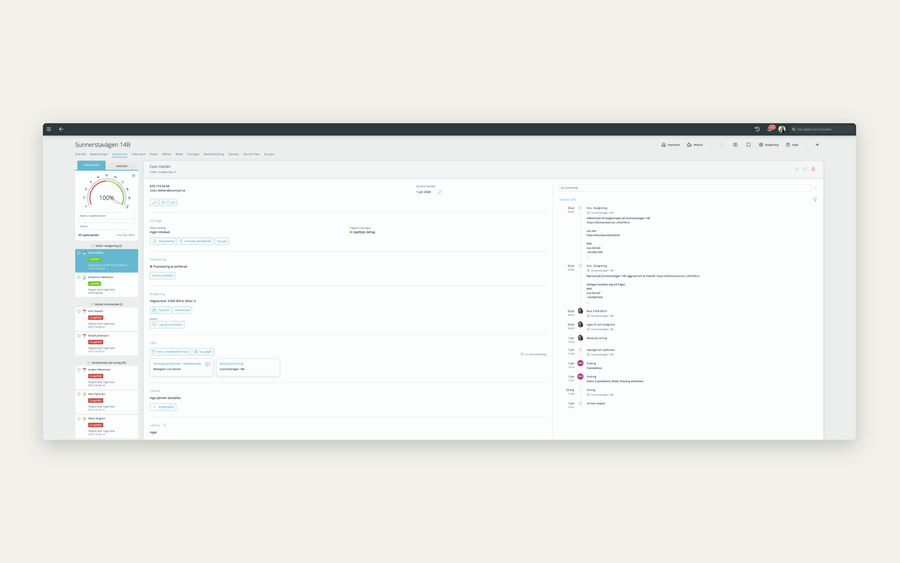Click the add service button under Tjänster
The width and height of the screenshot is (900, 563).
[163, 407]
